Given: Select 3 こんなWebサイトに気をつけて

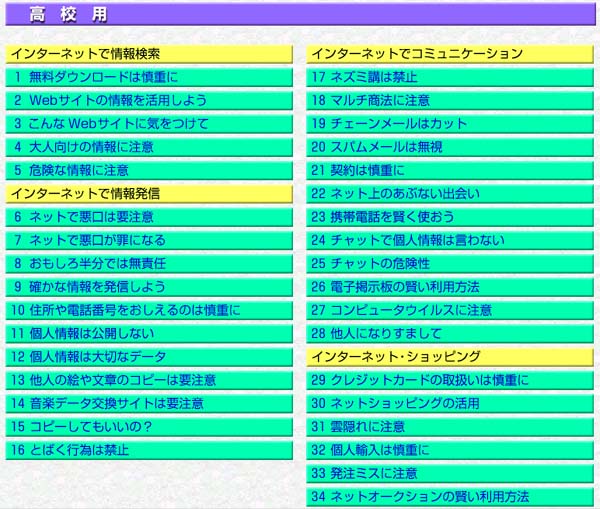Looking at the screenshot, I should click(x=111, y=124).
